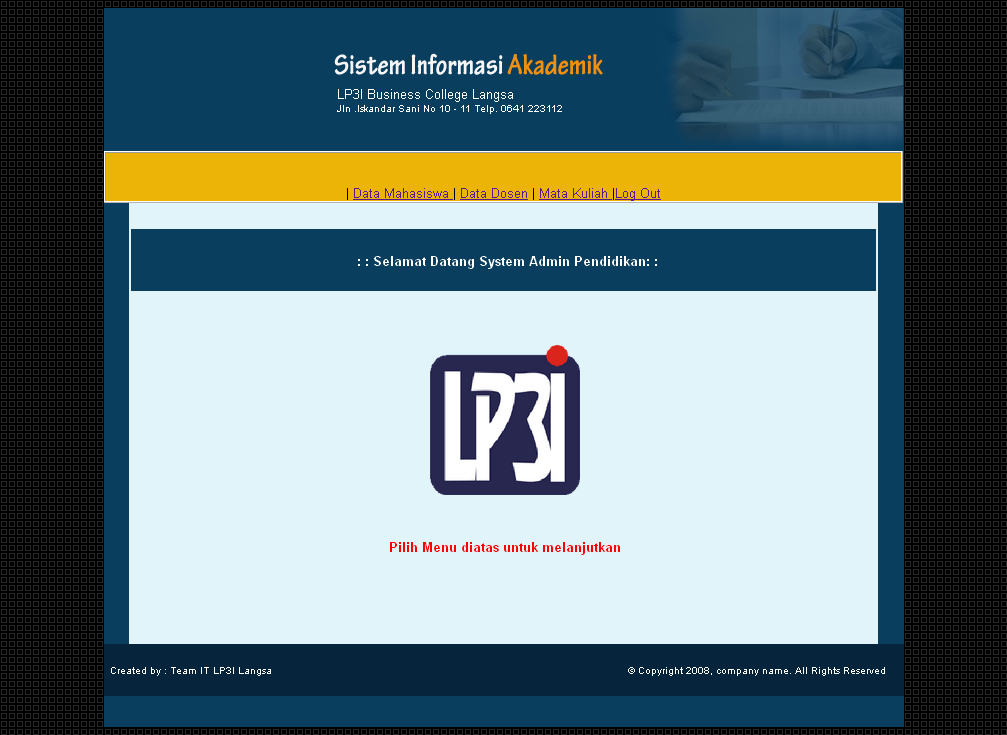Select the Data Mahasiswa menu item
Screen dimensions: 1007x735
[x=401, y=193]
